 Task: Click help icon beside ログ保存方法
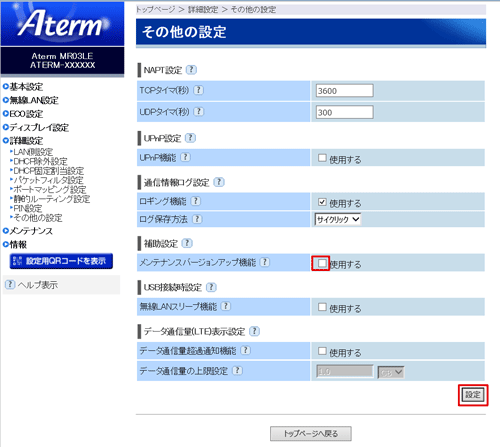point(197,219)
